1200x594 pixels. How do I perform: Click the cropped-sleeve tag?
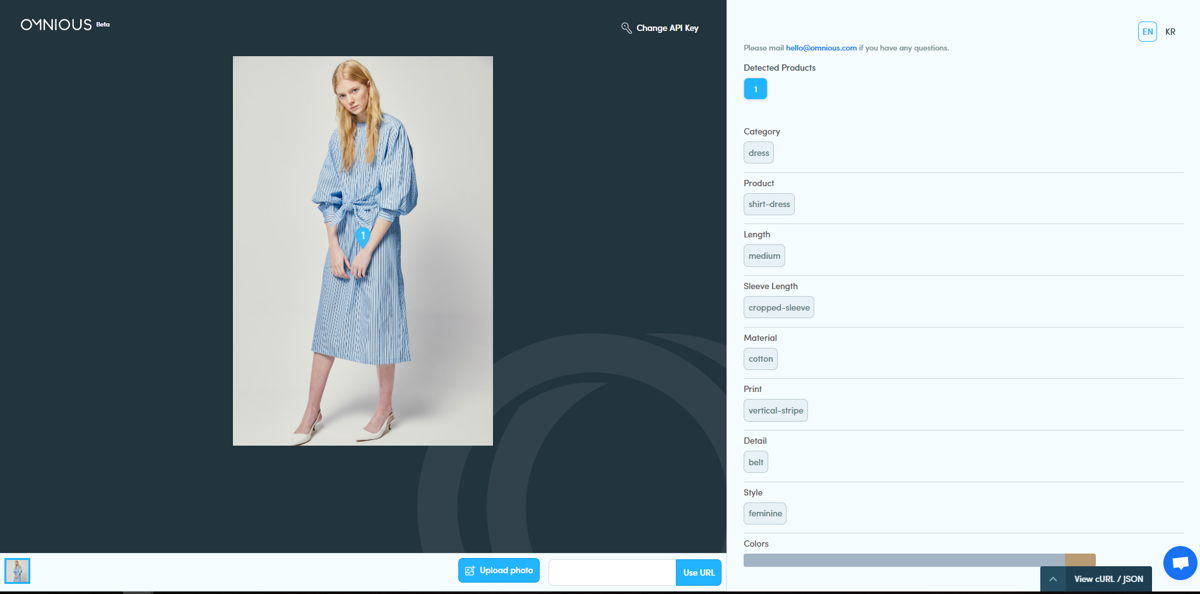779,307
